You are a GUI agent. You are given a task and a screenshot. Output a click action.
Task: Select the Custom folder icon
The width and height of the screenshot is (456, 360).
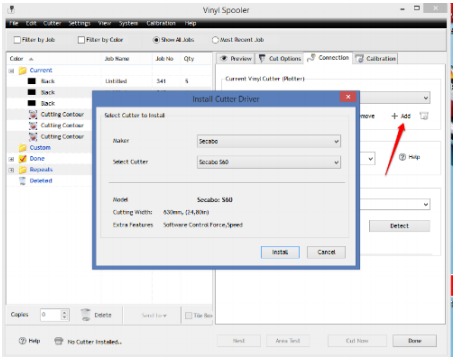(22, 148)
